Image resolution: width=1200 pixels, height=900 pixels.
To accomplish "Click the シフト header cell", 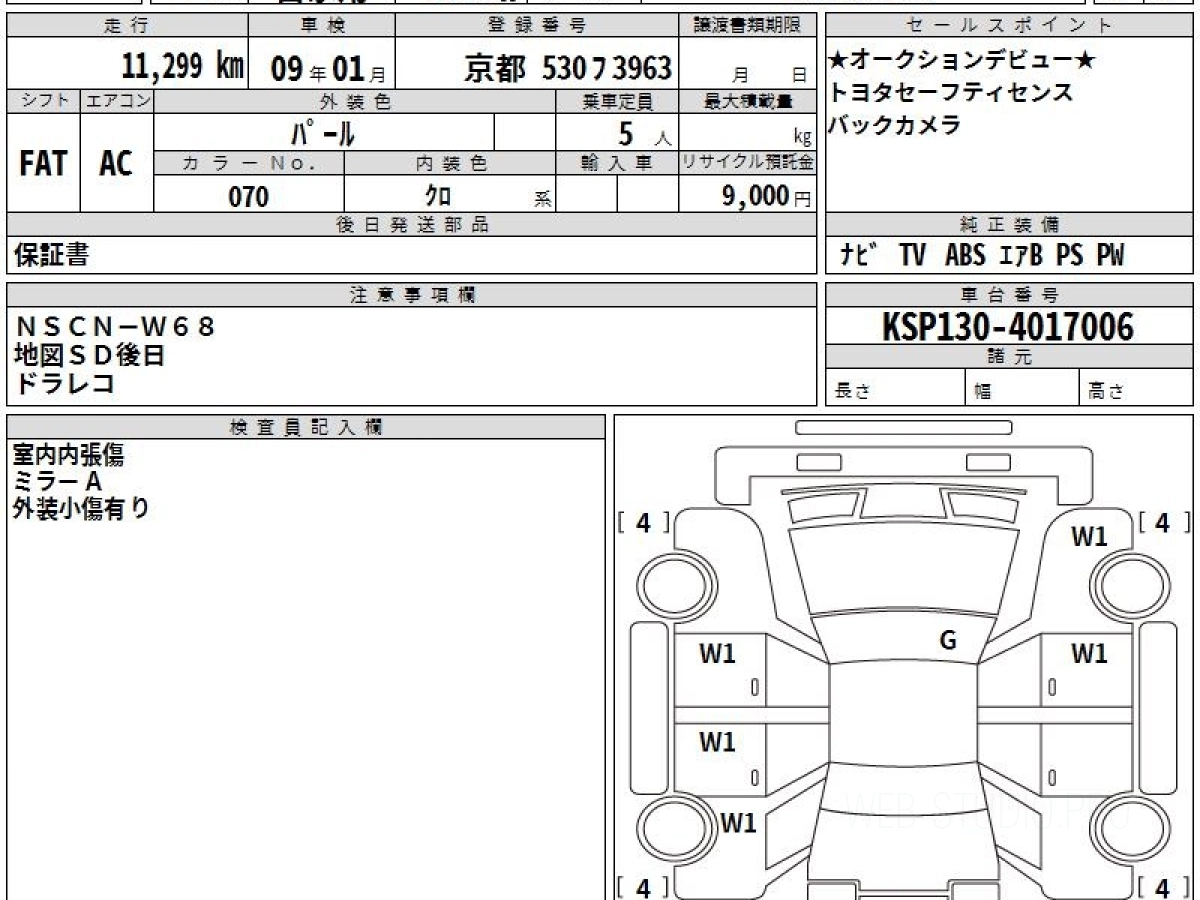I will (x=43, y=101).
